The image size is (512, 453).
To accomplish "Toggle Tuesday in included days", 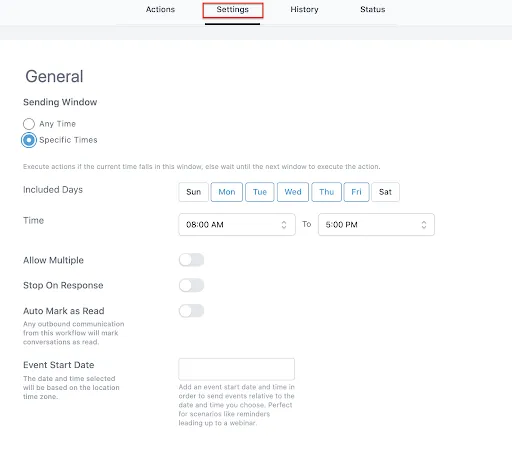I will 260,192.
